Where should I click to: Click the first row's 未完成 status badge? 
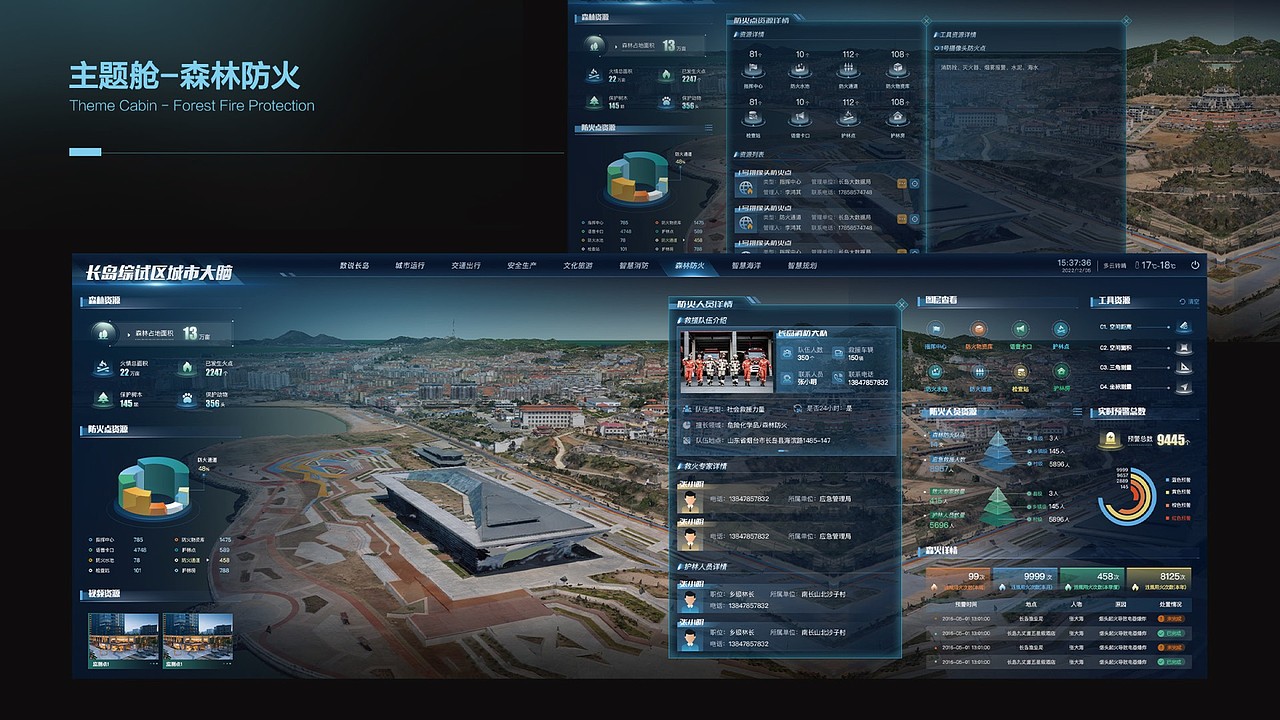pyautogui.click(x=1173, y=619)
